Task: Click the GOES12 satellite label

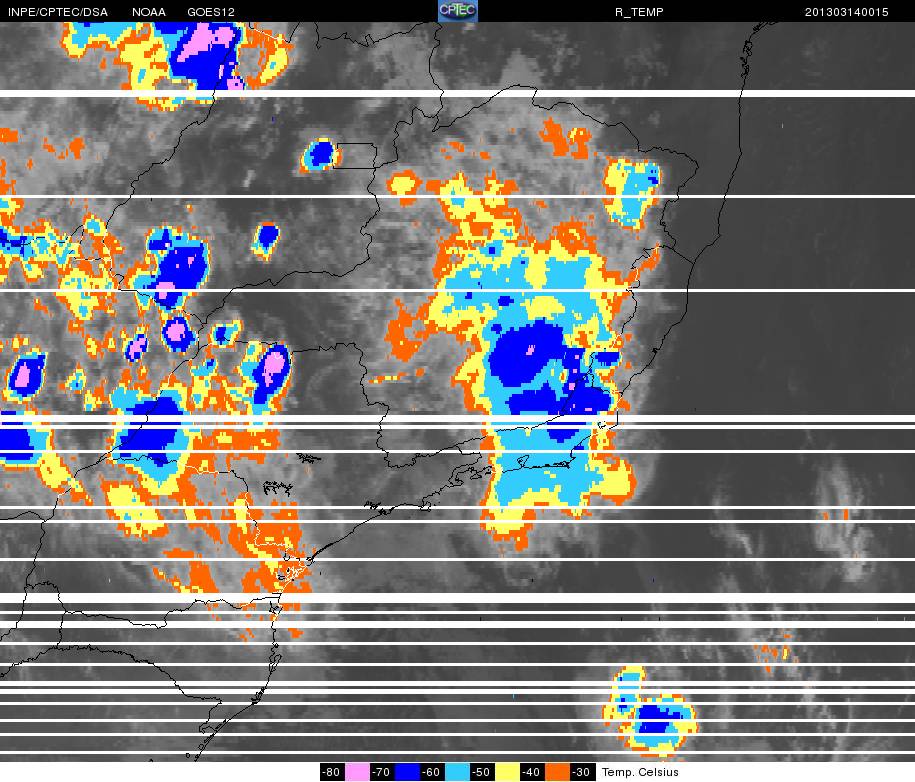Action: click(211, 12)
